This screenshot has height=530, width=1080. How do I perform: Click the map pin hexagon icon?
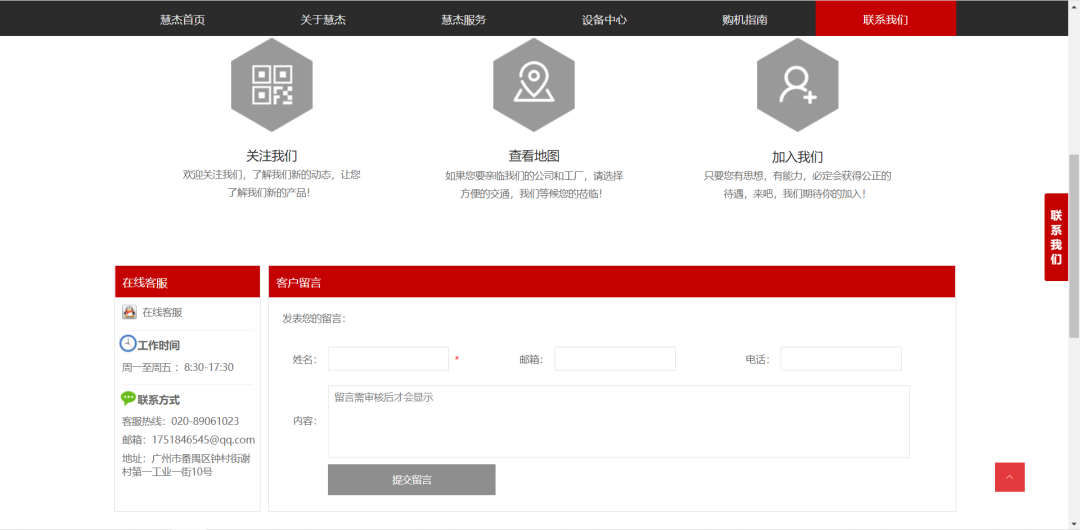click(534, 85)
